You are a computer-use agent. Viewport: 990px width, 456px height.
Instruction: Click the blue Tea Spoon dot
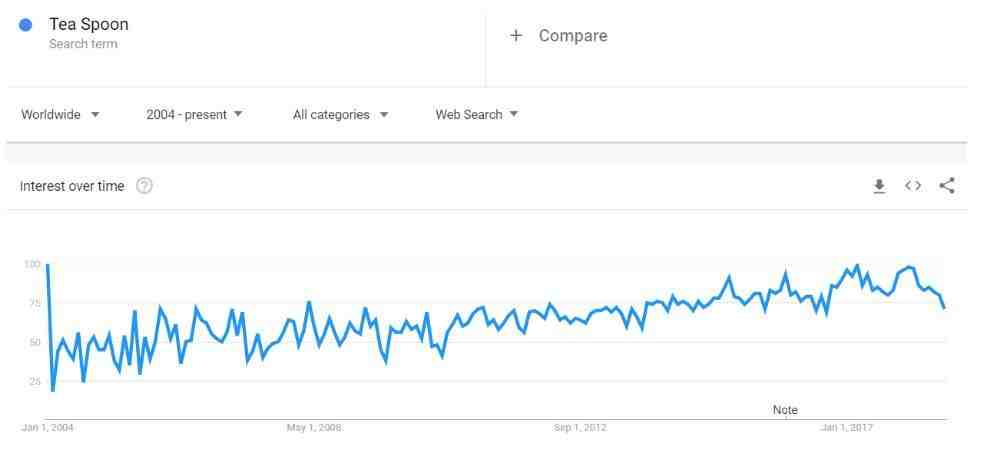coord(26,25)
